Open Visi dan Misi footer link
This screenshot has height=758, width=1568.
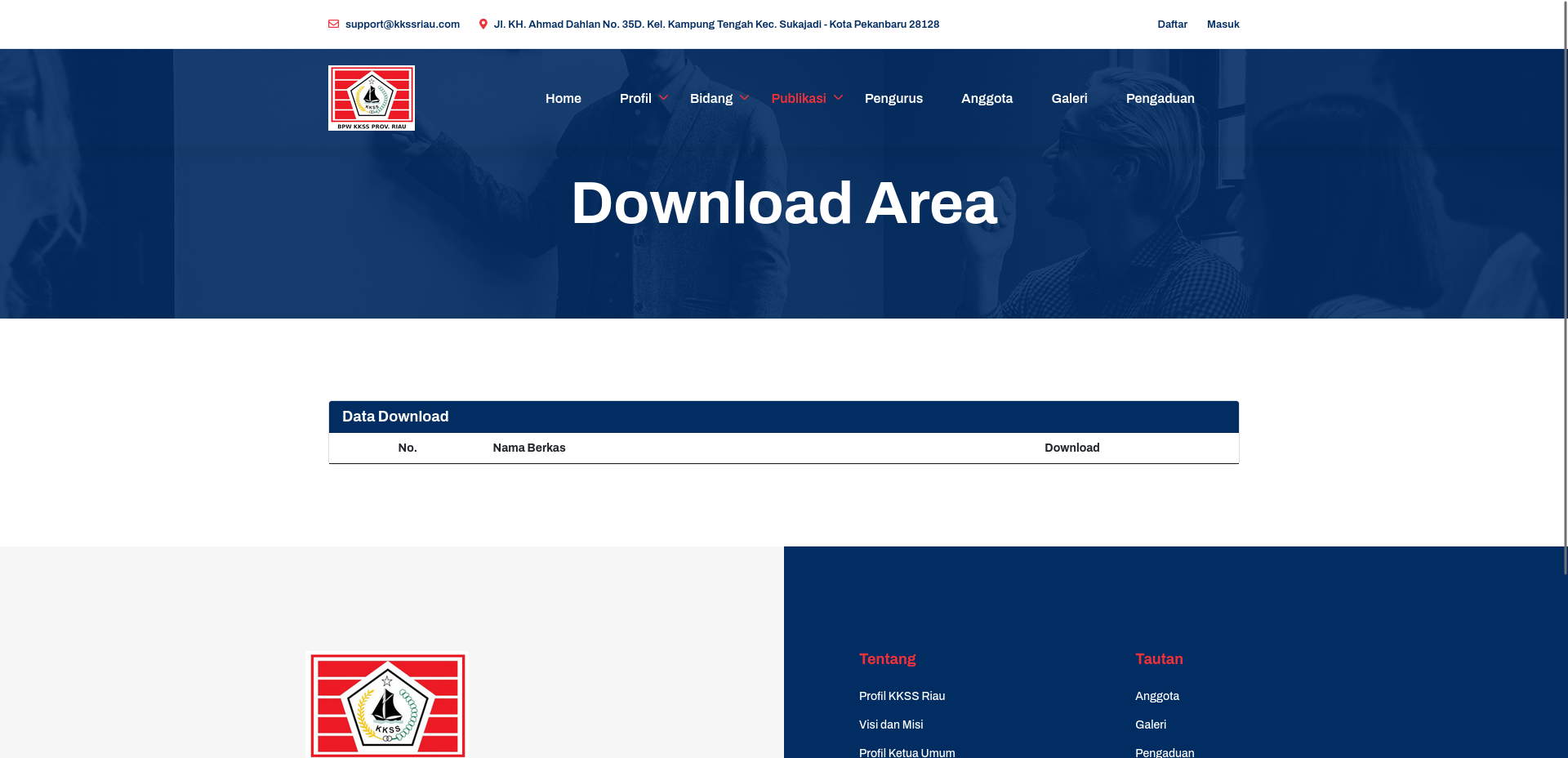(891, 725)
